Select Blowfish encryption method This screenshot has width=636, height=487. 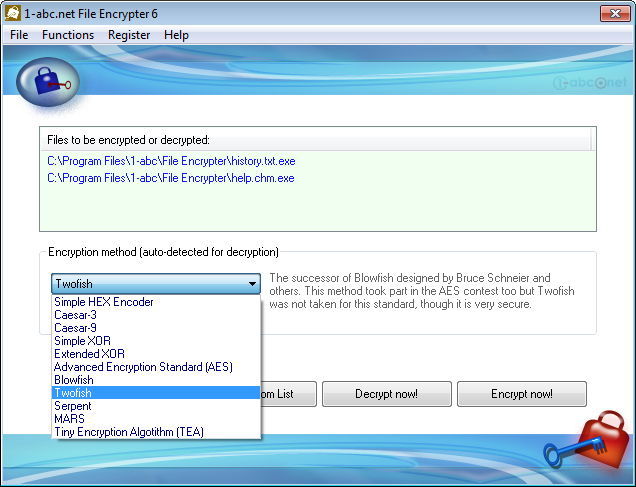pos(74,380)
